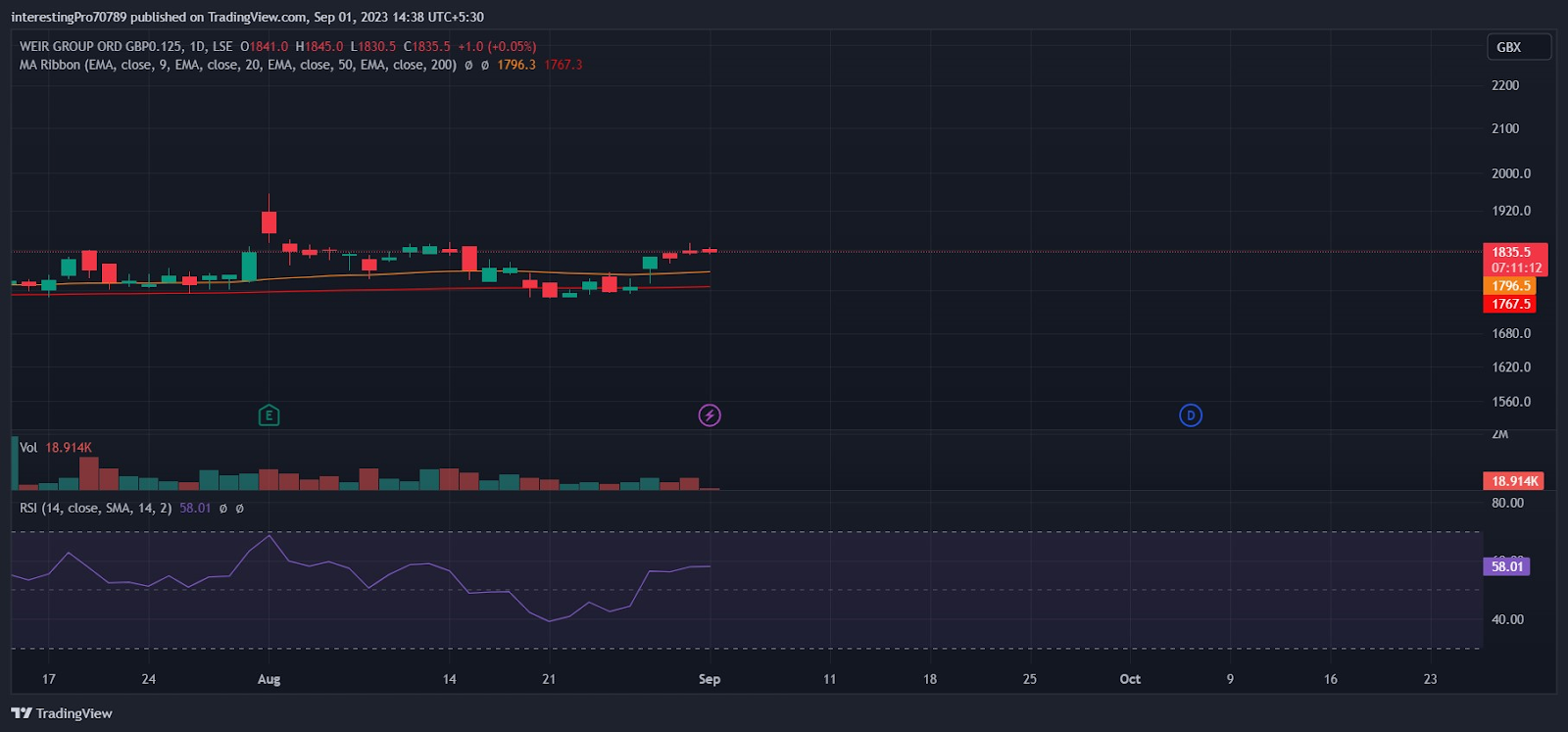Click the purple 58.01 RSI axis label
Image resolution: width=1568 pixels, height=732 pixels.
pos(1507,566)
